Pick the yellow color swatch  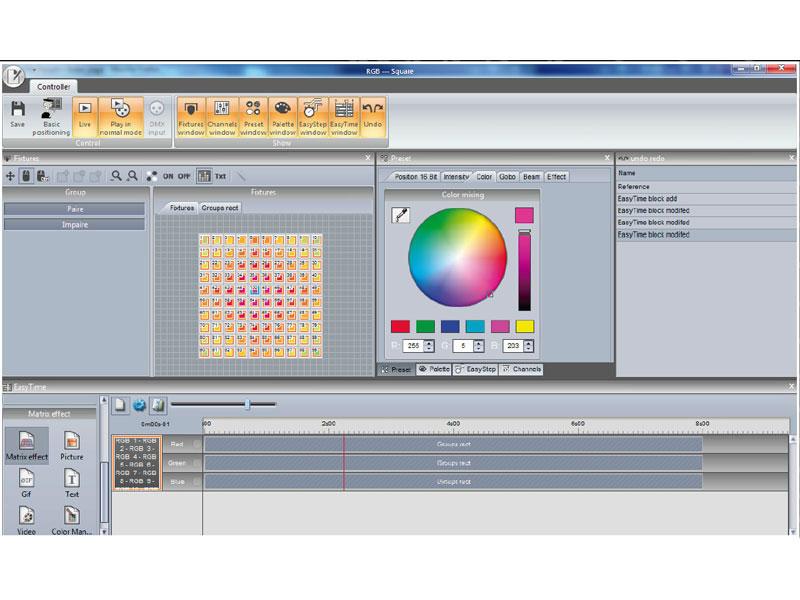click(525, 326)
